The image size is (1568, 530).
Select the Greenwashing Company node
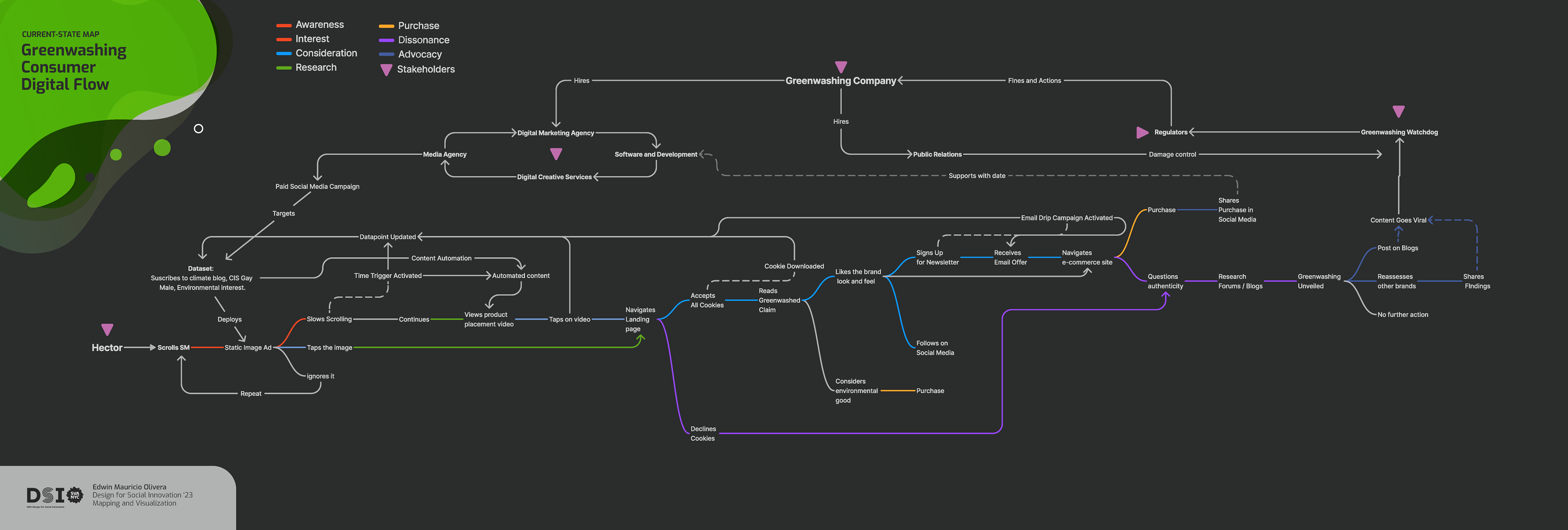click(x=840, y=81)
